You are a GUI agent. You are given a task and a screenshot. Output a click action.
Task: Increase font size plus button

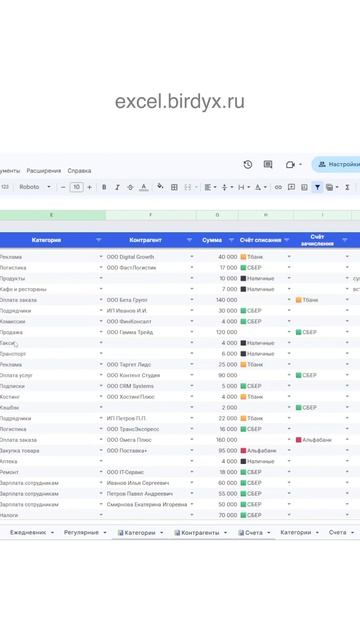(x=89, y=187)
